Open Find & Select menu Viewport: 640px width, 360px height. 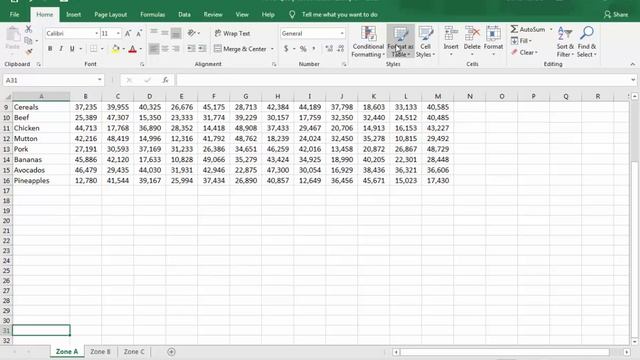tap(587, 42)
